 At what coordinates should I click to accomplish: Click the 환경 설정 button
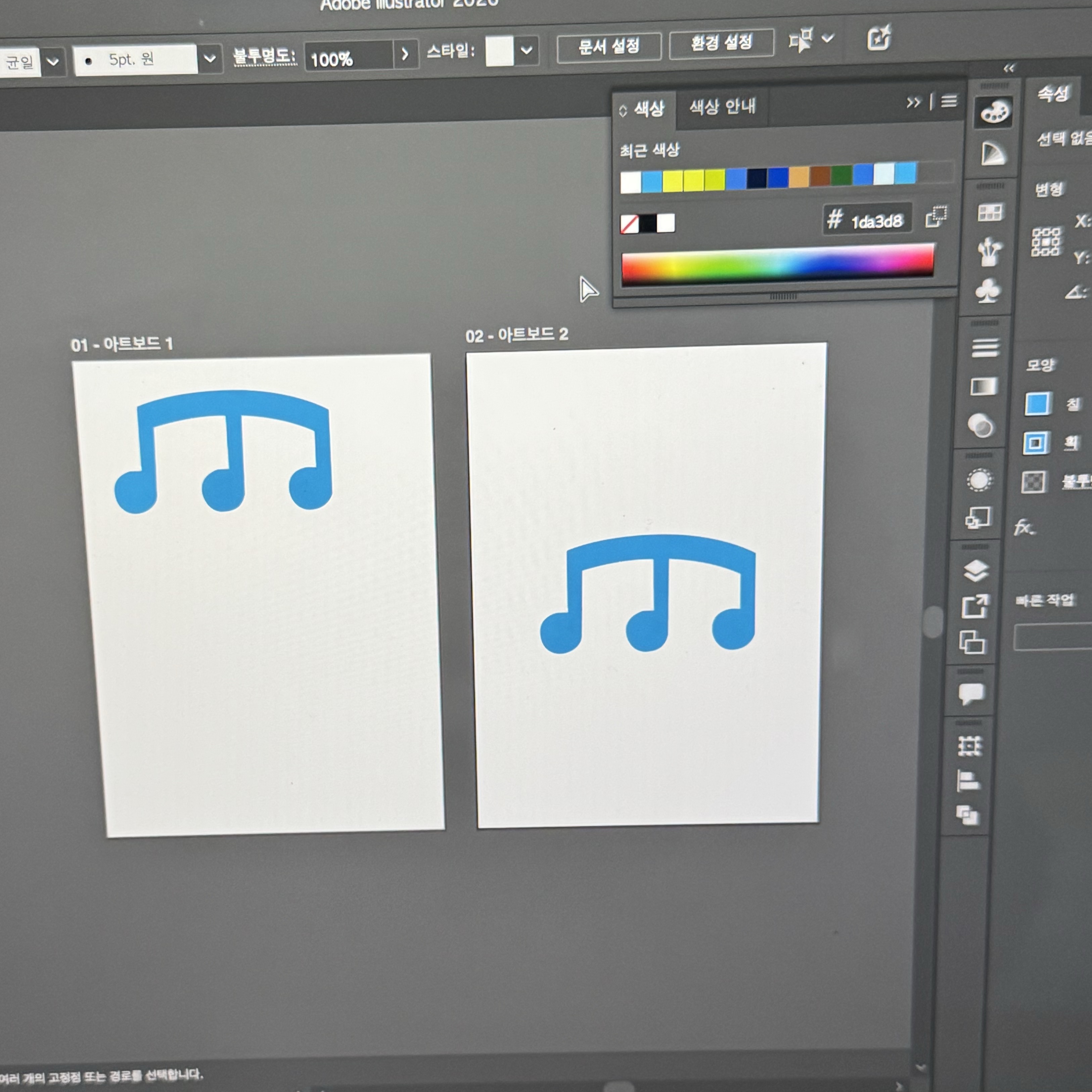[x=721, y=43]
